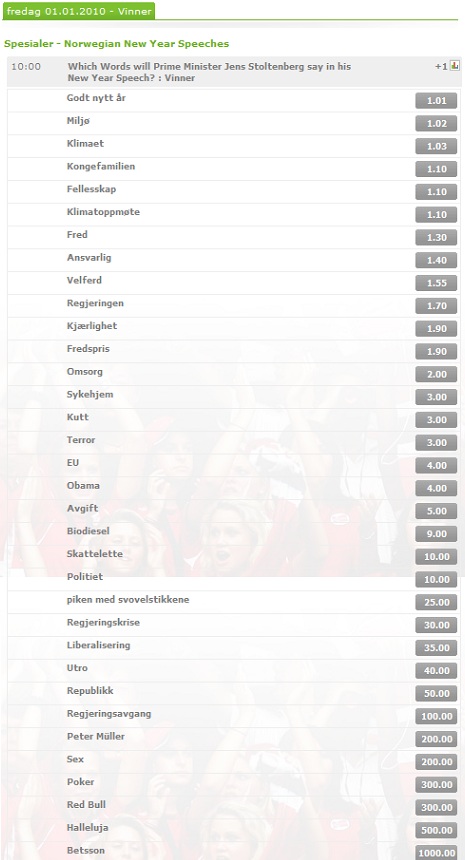Bet on Republikk at 50.00

[436, 693]
